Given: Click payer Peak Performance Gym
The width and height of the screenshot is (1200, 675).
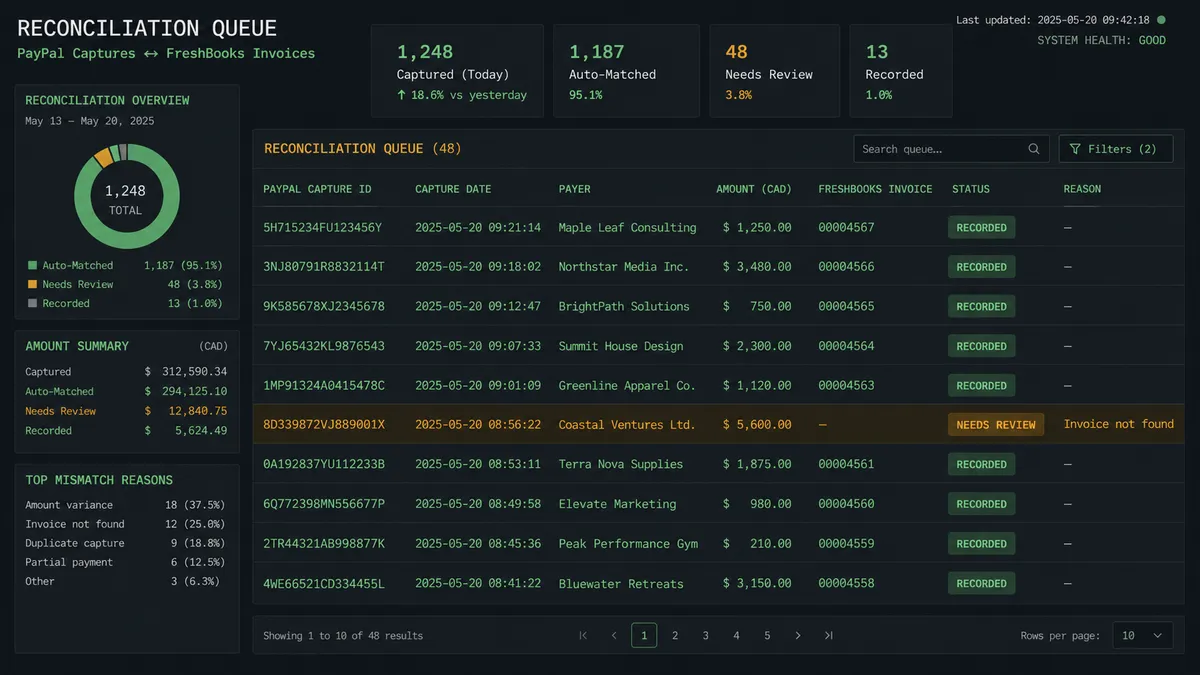Looking at the screenshot, I should pyautogui.click(x=628, y=544).
